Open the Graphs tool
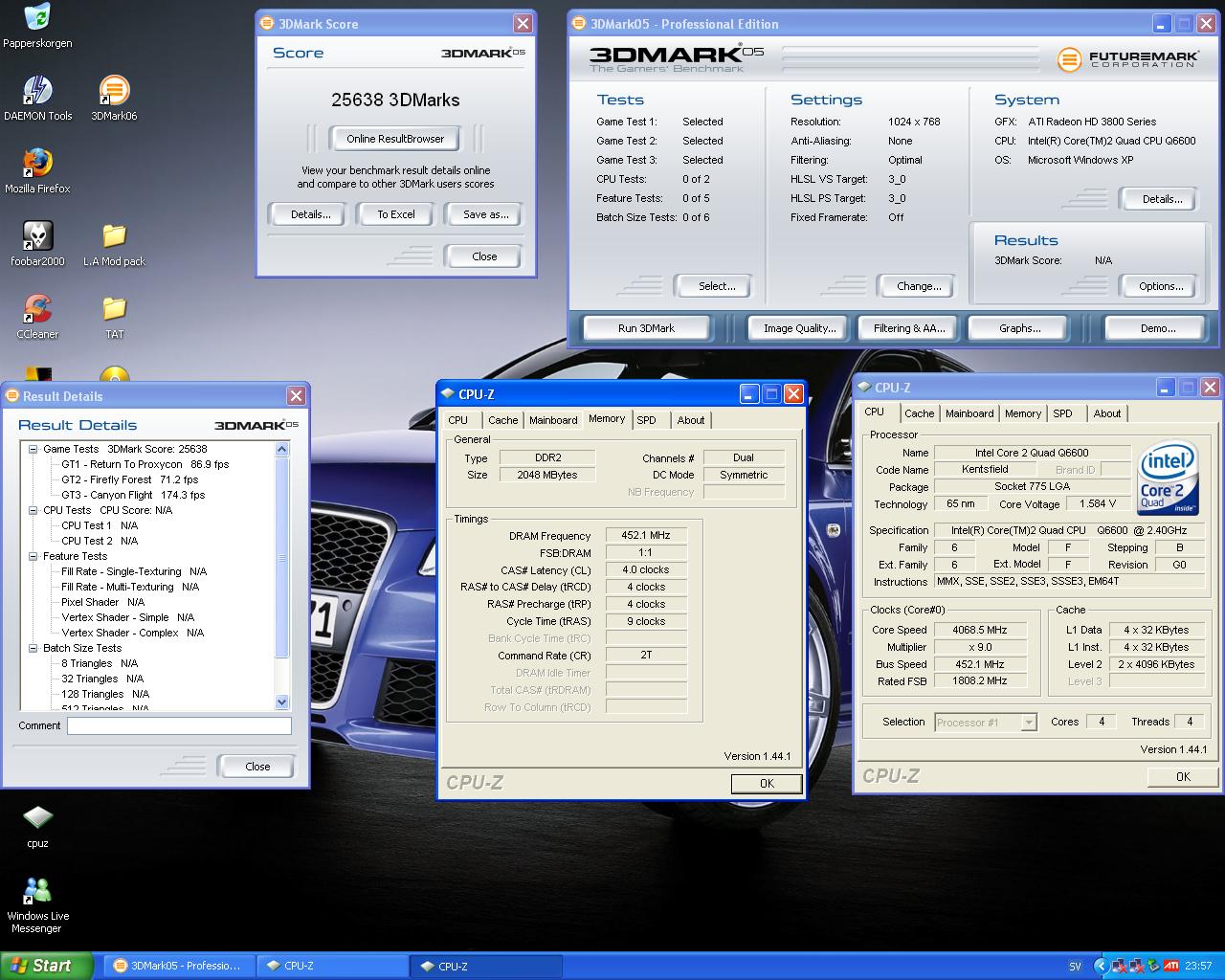The height and width of the screenshot is (980, 1225). (x=1019, y=328)
